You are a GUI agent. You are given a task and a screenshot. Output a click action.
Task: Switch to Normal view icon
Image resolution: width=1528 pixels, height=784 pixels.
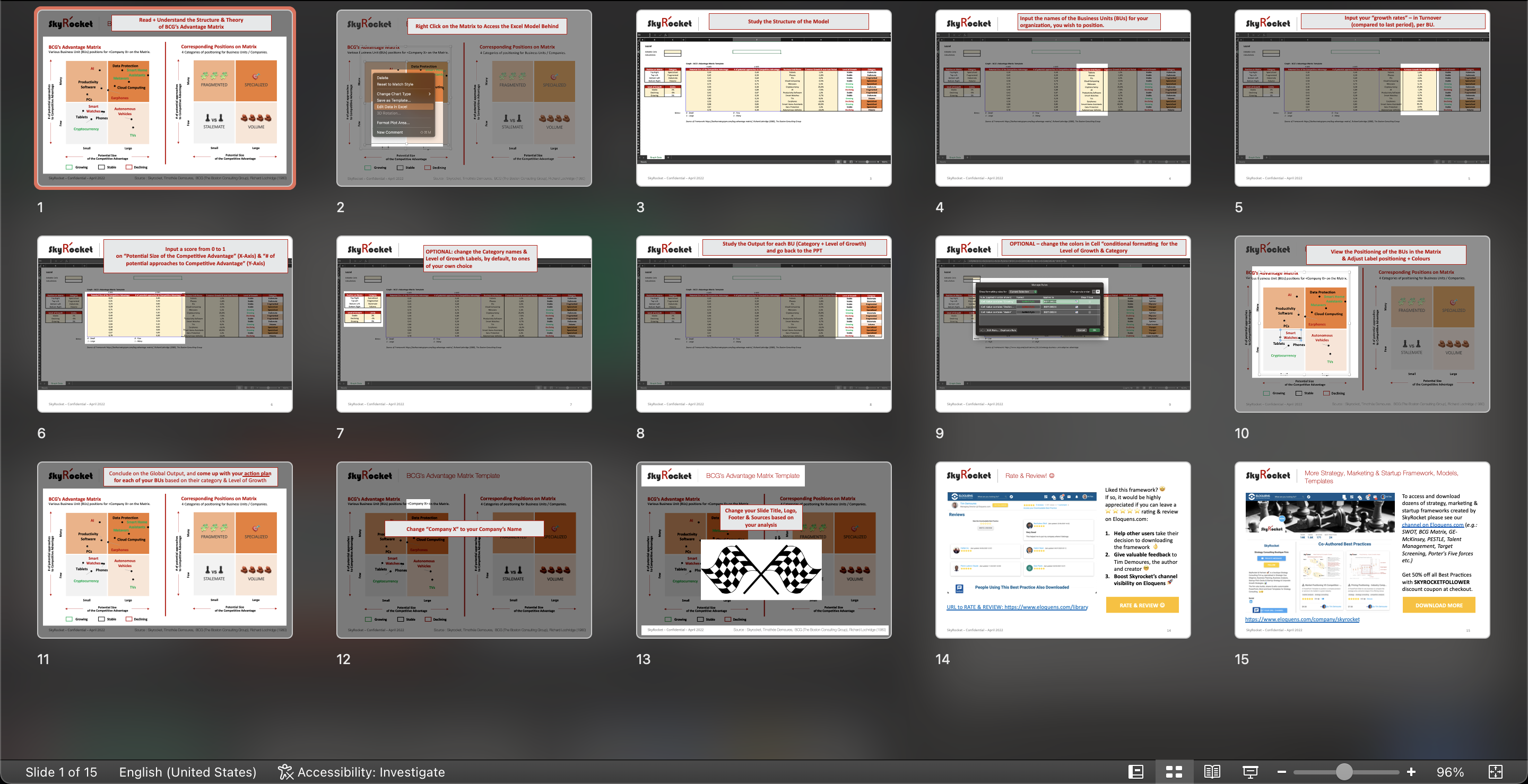[1135, 772]
